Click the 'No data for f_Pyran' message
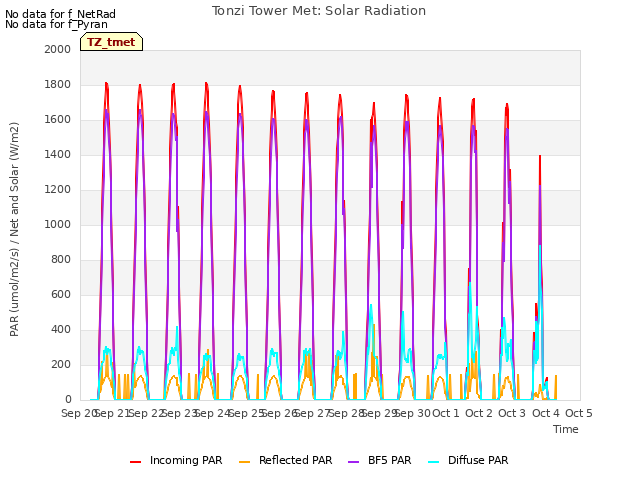The width and height of the screenshot is (640, 480). point(56,24)
